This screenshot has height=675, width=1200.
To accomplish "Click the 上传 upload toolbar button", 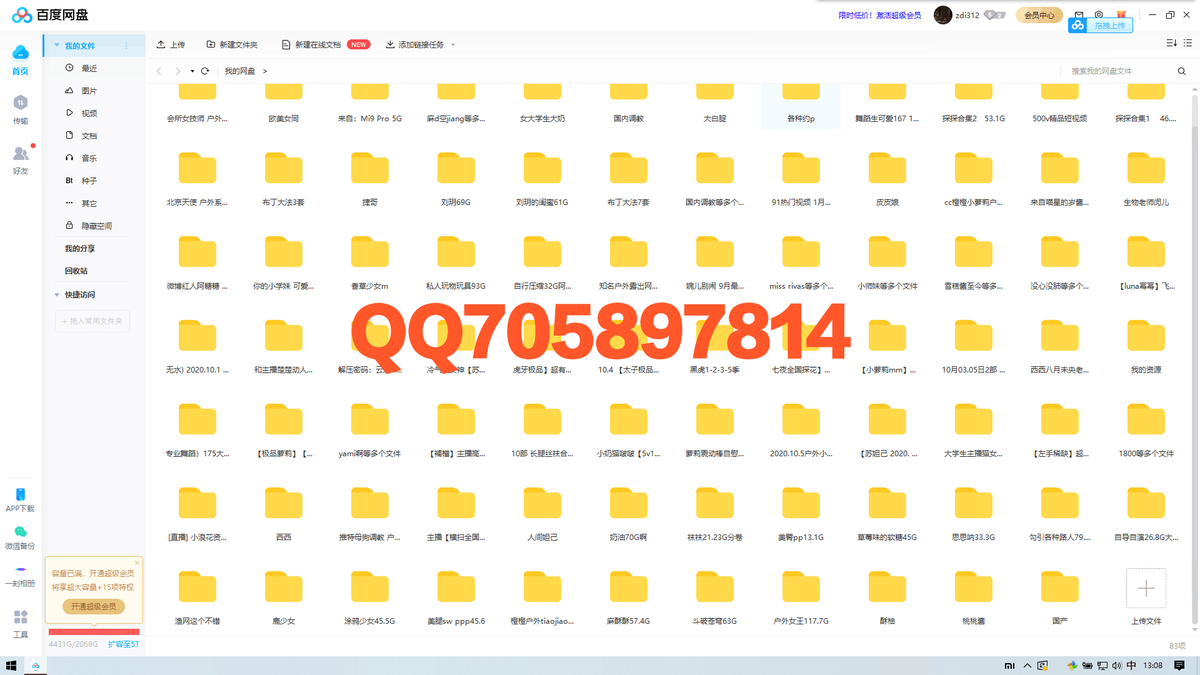I will click(x=171, y=45).
